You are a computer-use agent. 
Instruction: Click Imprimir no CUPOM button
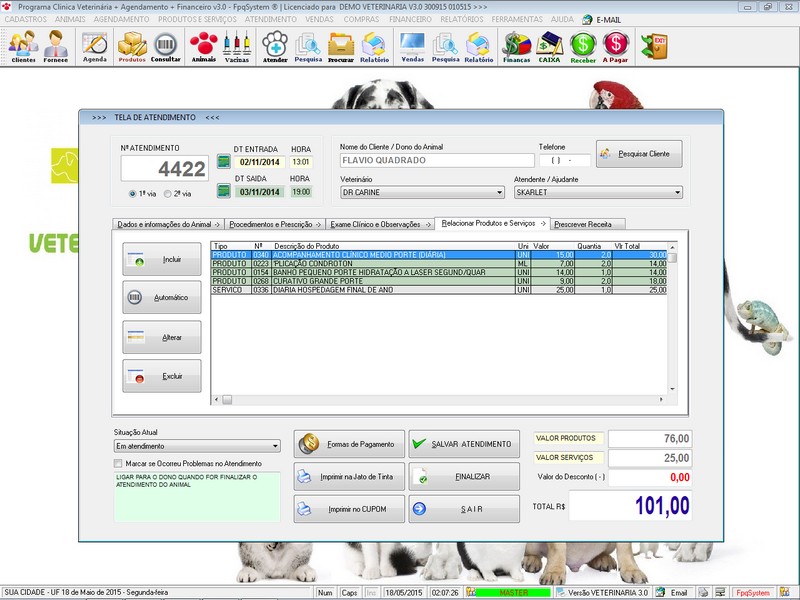pyautogui.click(x=349, y=509)
